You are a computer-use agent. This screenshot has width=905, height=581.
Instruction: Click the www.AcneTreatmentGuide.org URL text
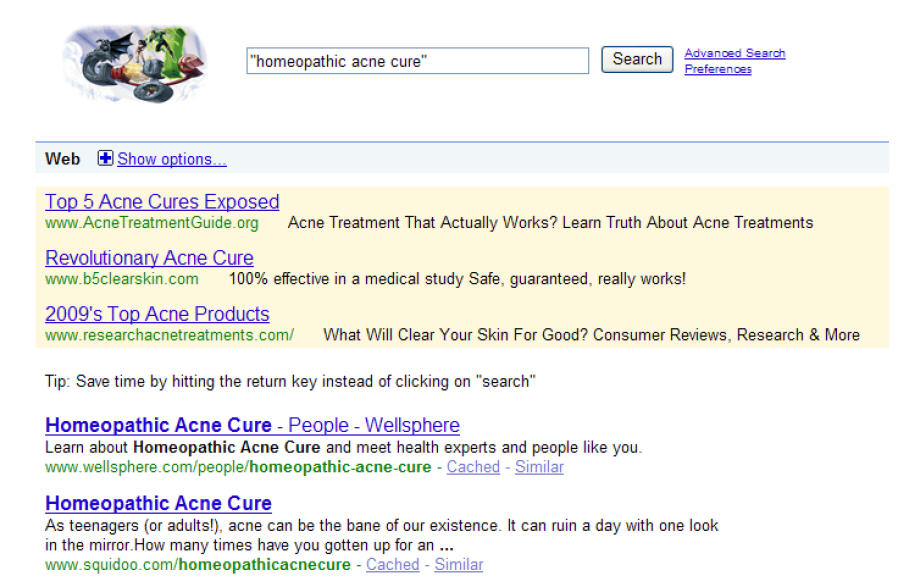(152, 223)
